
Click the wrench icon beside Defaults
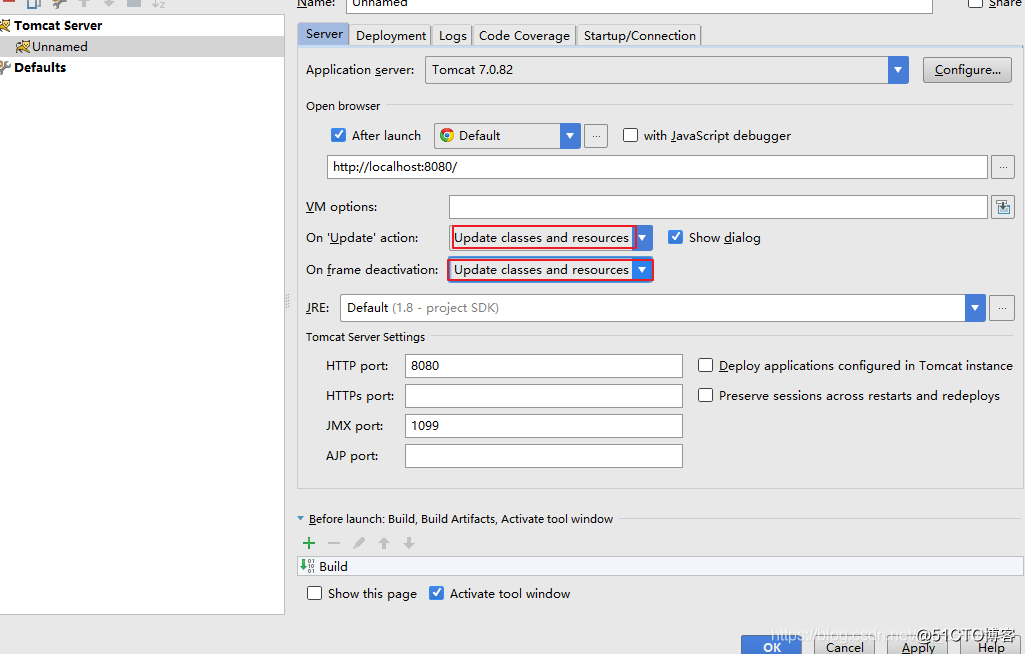[5, 67]
